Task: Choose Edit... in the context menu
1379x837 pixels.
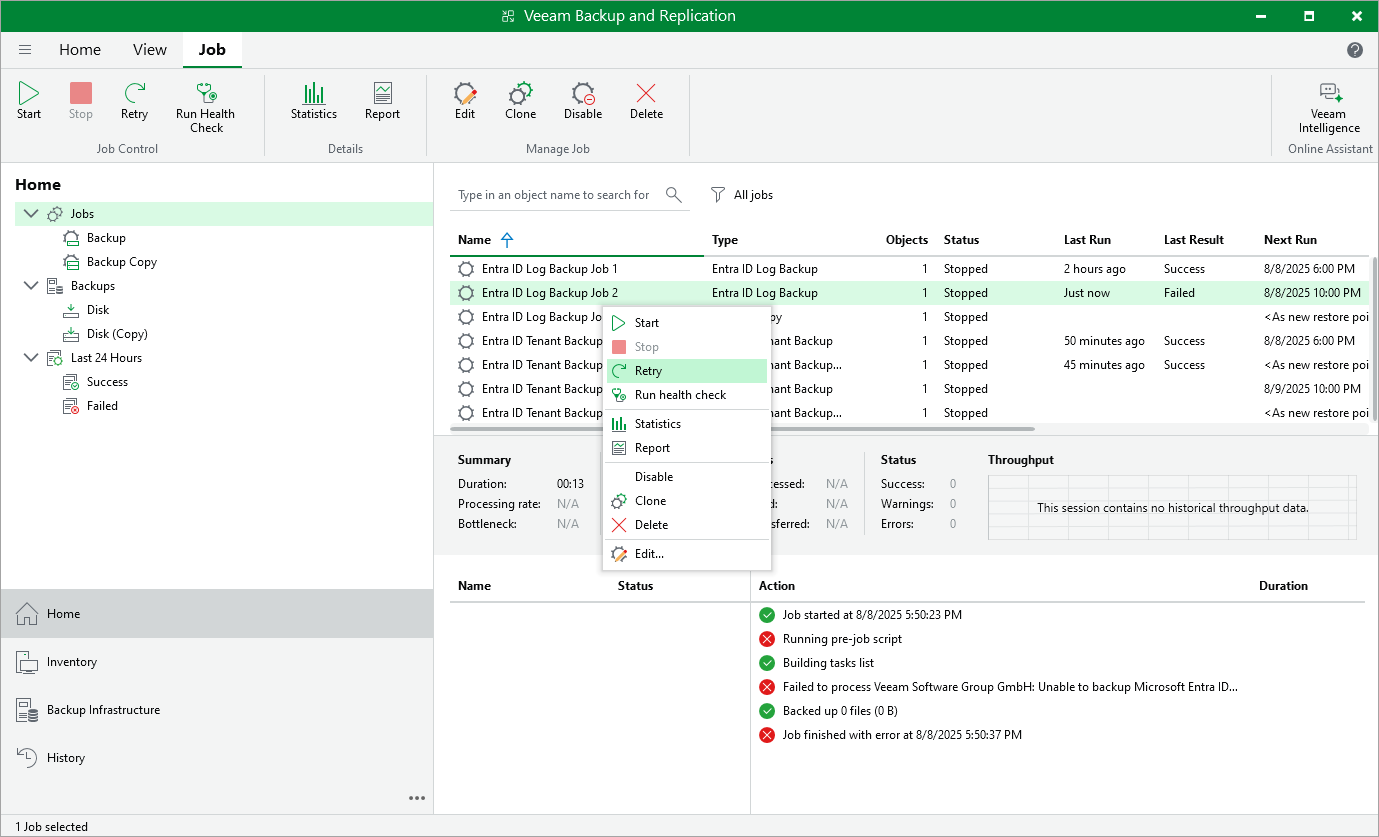Action: click(687, 554)
